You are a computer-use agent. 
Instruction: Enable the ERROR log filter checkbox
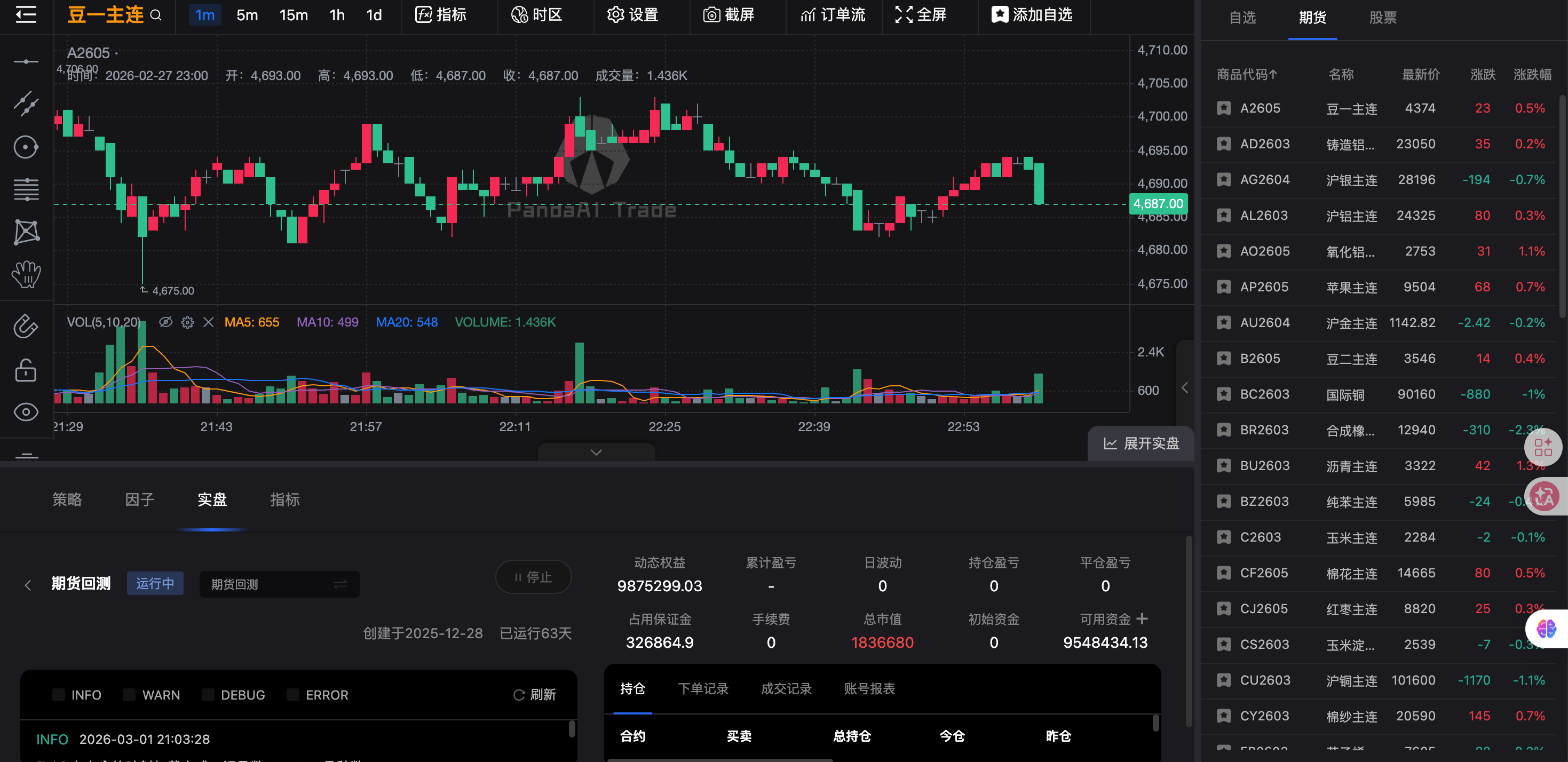pyautogui.click(x=293, y=695)
